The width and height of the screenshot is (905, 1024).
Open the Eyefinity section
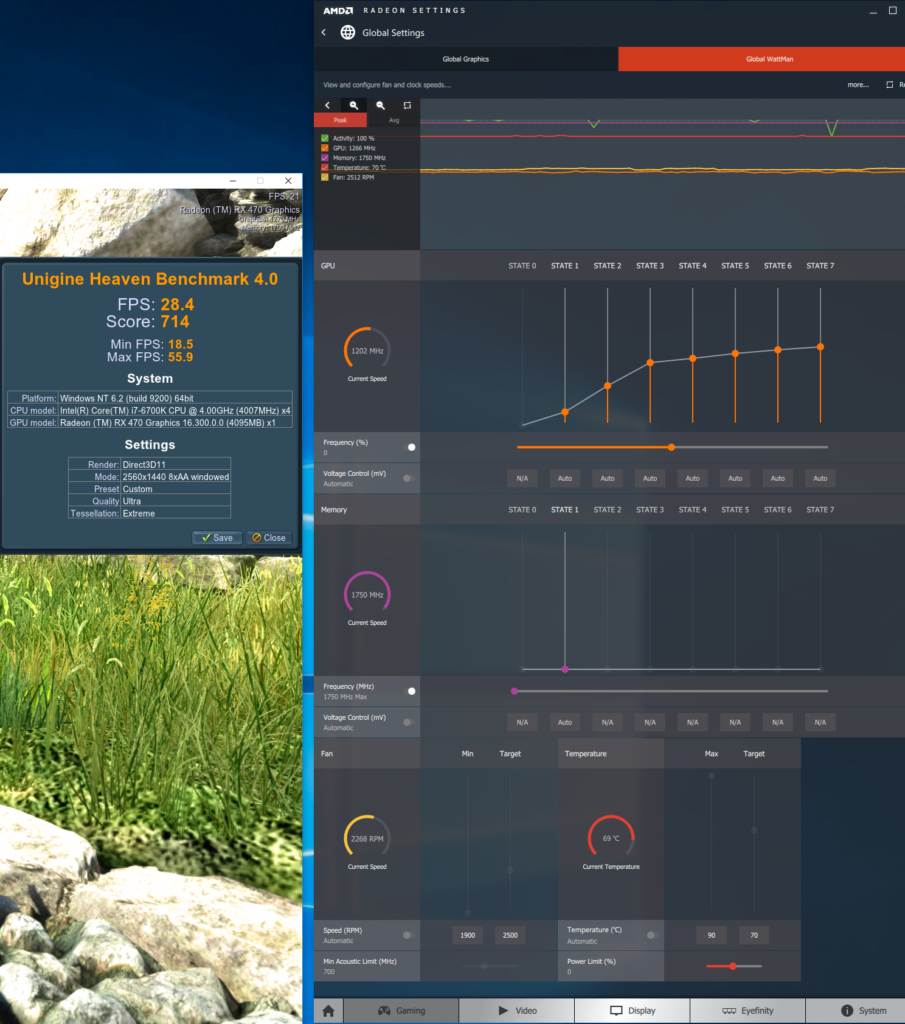coord(747,1010)
